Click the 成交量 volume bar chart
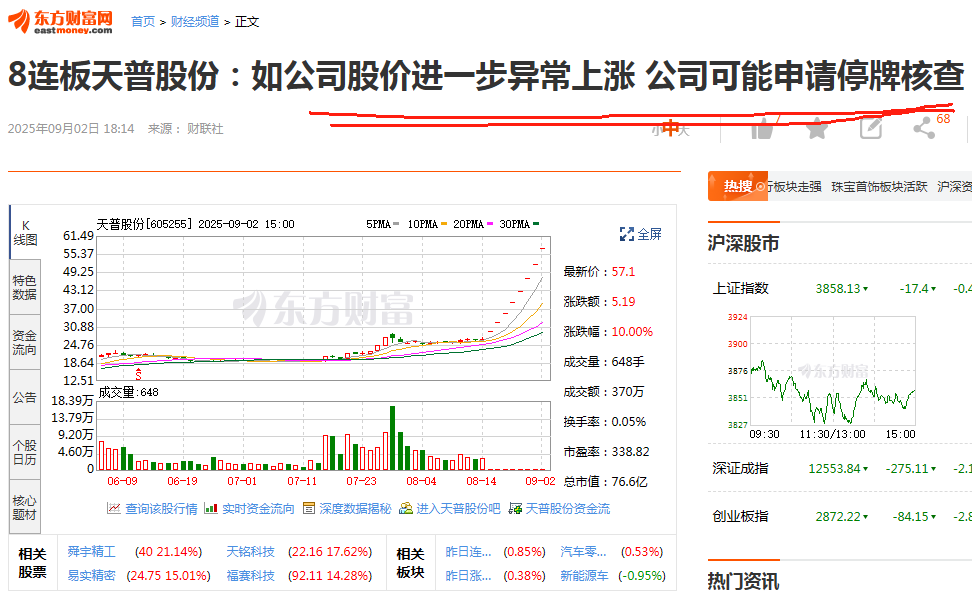This screenshot has height=604, width=972. point(324,436)
